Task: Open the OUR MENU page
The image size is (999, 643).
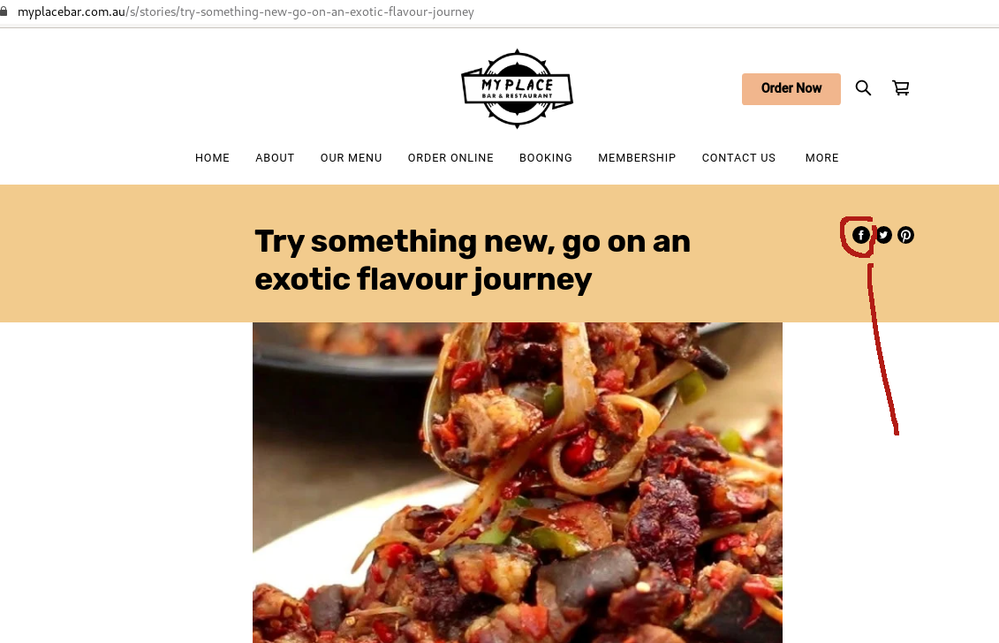Action: [x=351, y=157]
